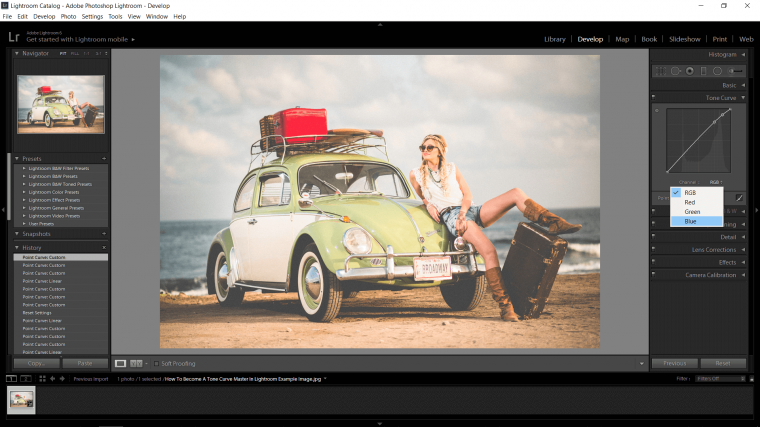
Task: Set navigator zoom to FILL
Action: [x=75, y=53]
